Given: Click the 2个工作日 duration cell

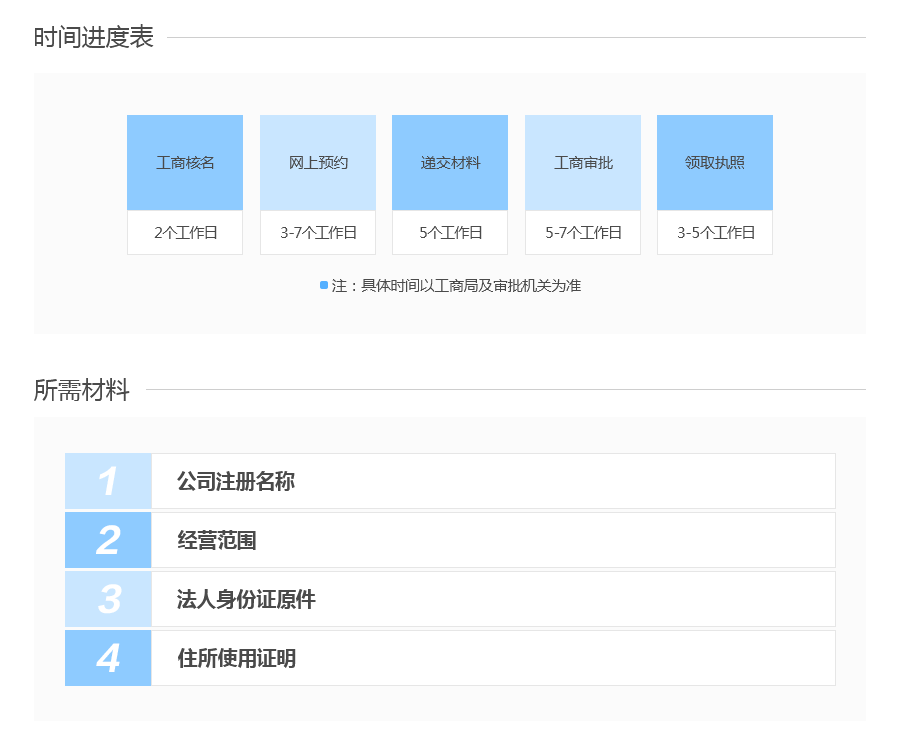Looking at the screenshot, I should click(185, 233).
